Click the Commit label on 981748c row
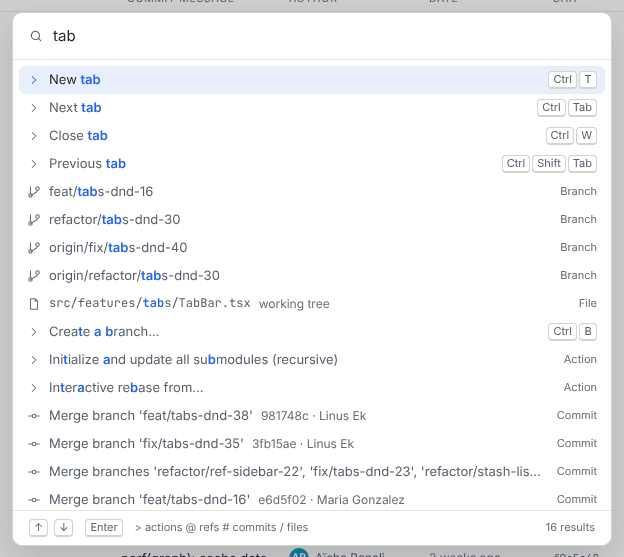 [x=577, y=416]
